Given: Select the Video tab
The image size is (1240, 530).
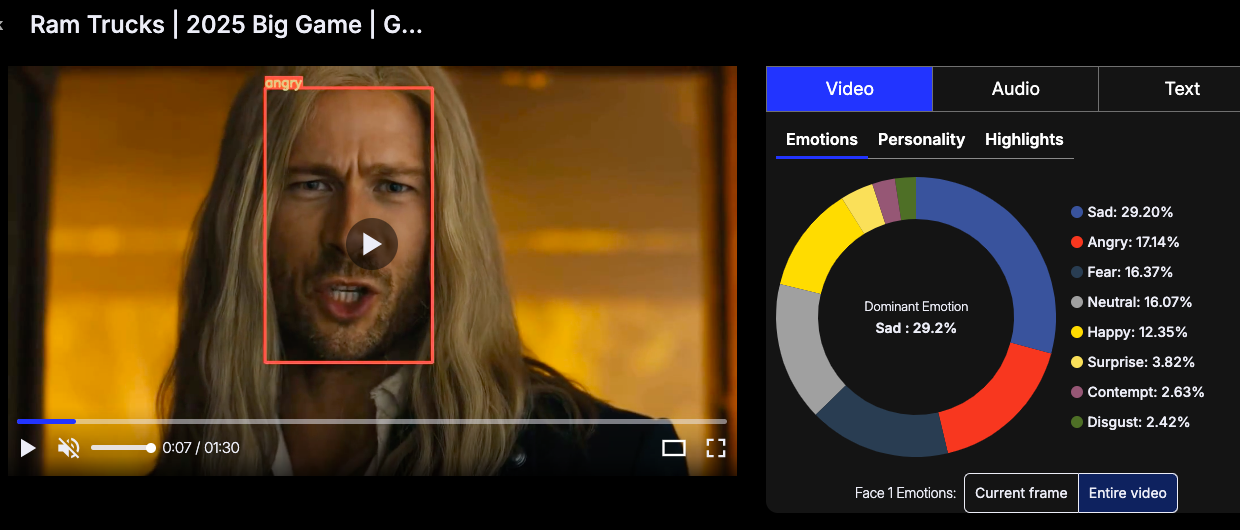Looking at the screenshot, I should (x=849, y=89).
